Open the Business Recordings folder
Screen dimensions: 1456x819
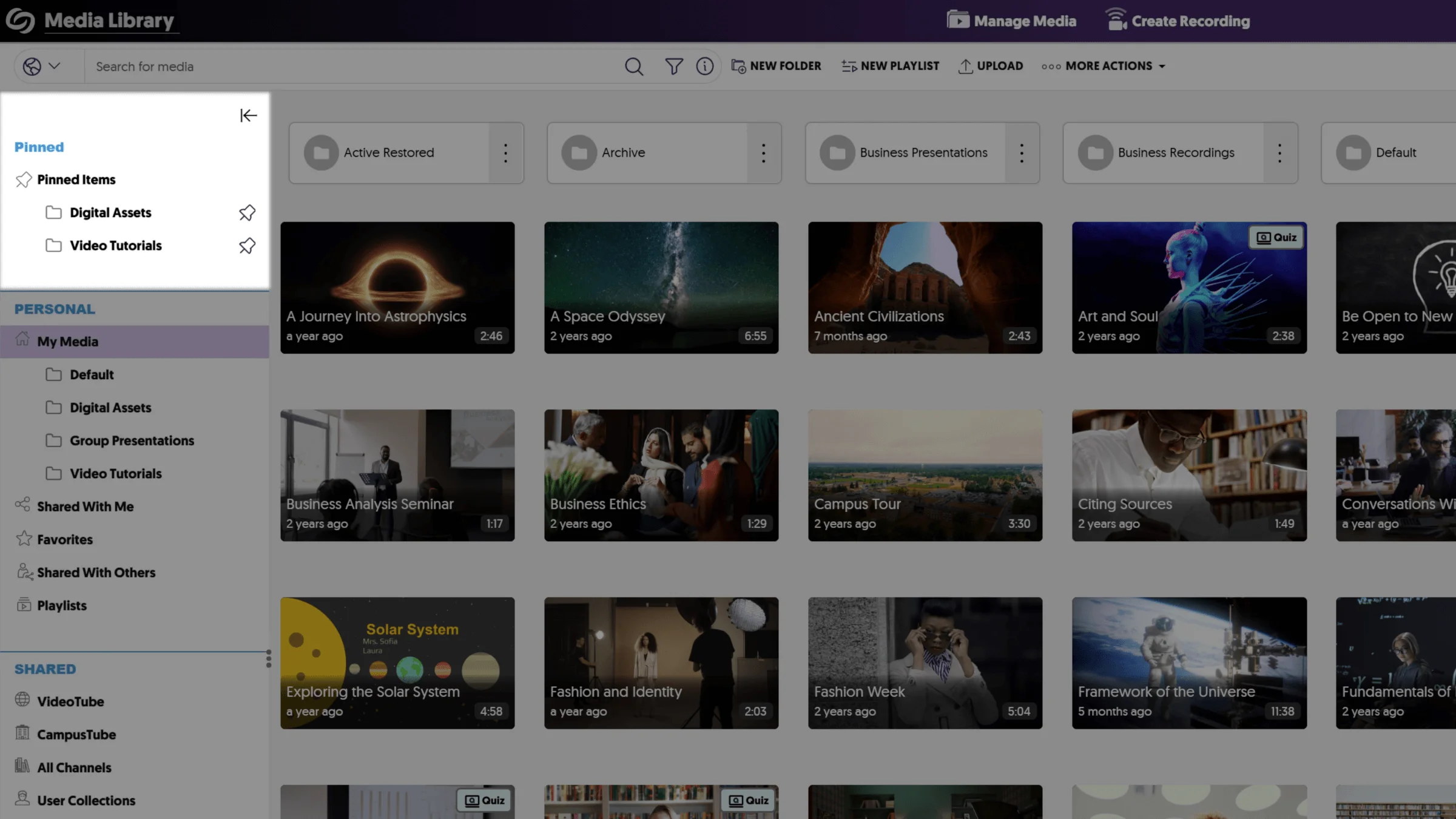(1164, 153)
